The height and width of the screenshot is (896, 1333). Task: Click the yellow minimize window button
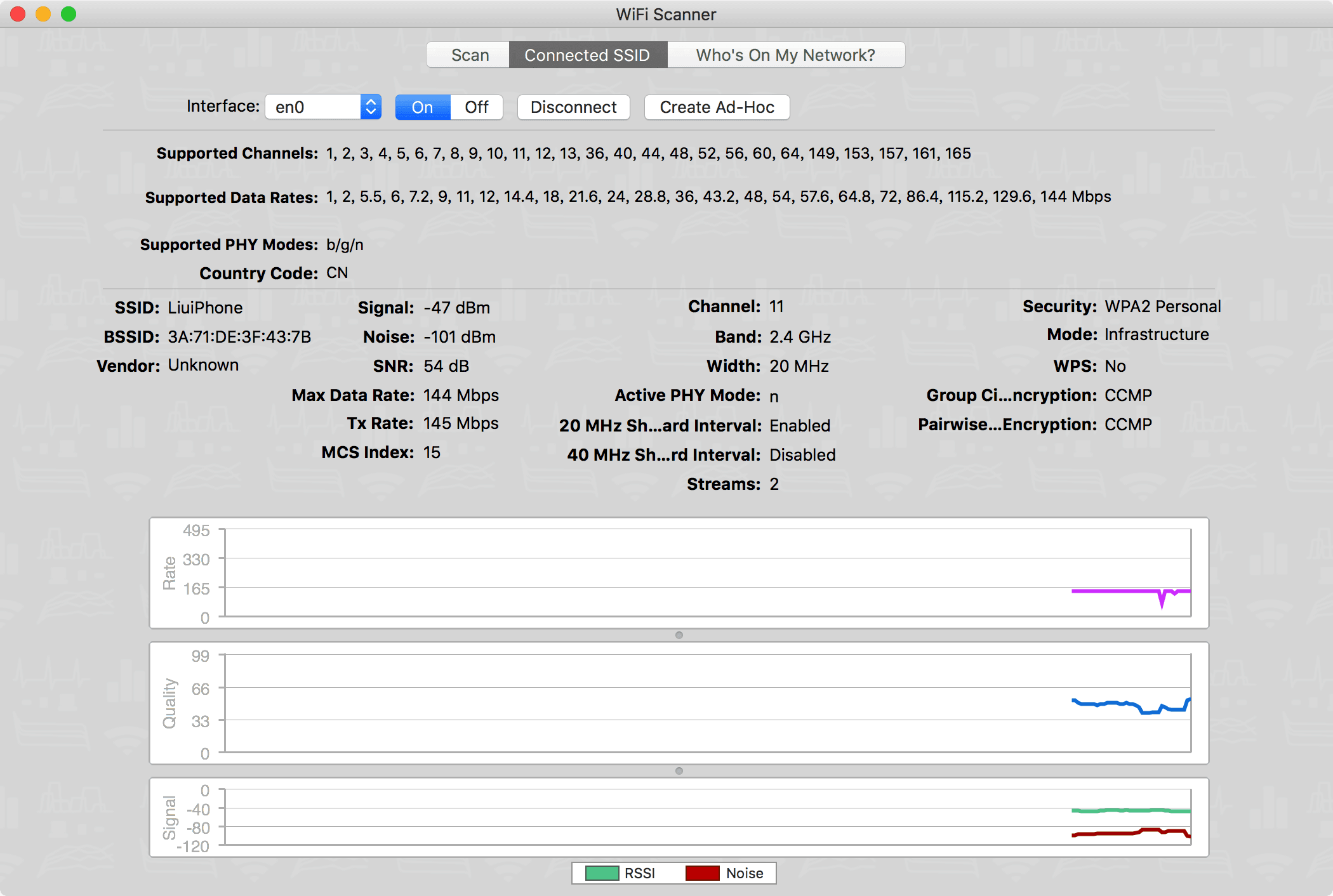pos(43,14)
